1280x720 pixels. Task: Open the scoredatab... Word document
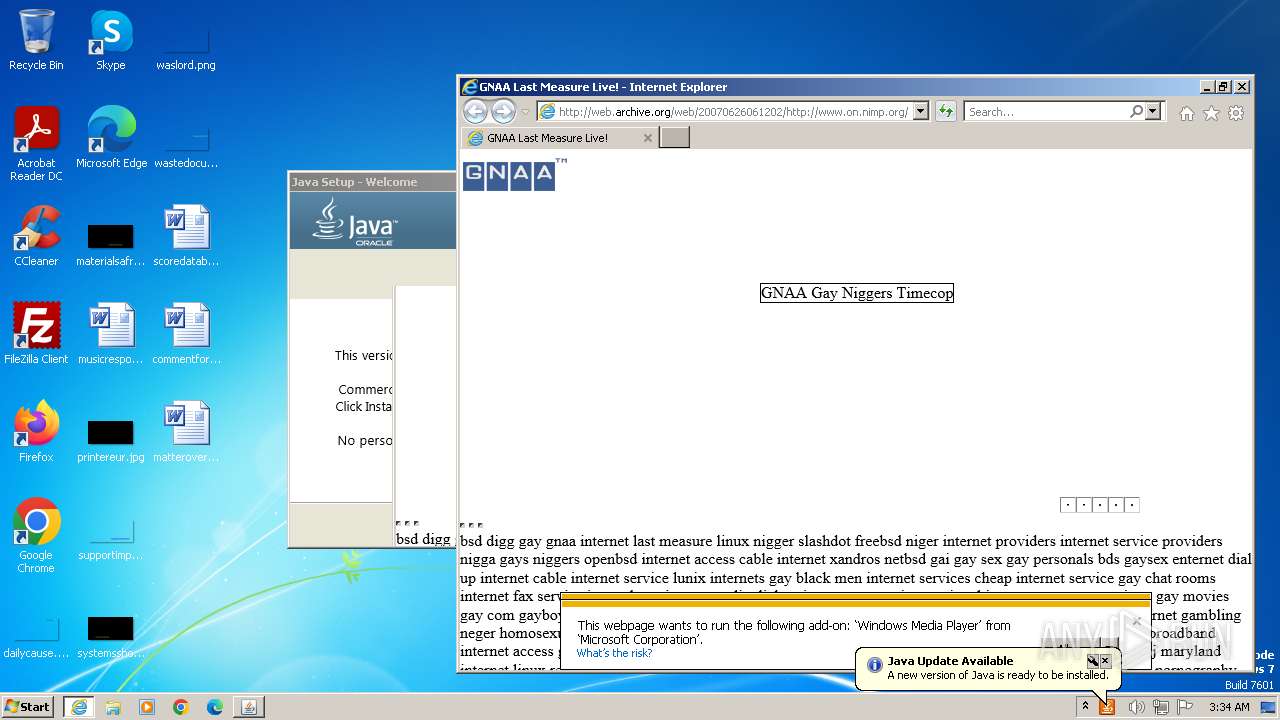click(x=186, y=236)
